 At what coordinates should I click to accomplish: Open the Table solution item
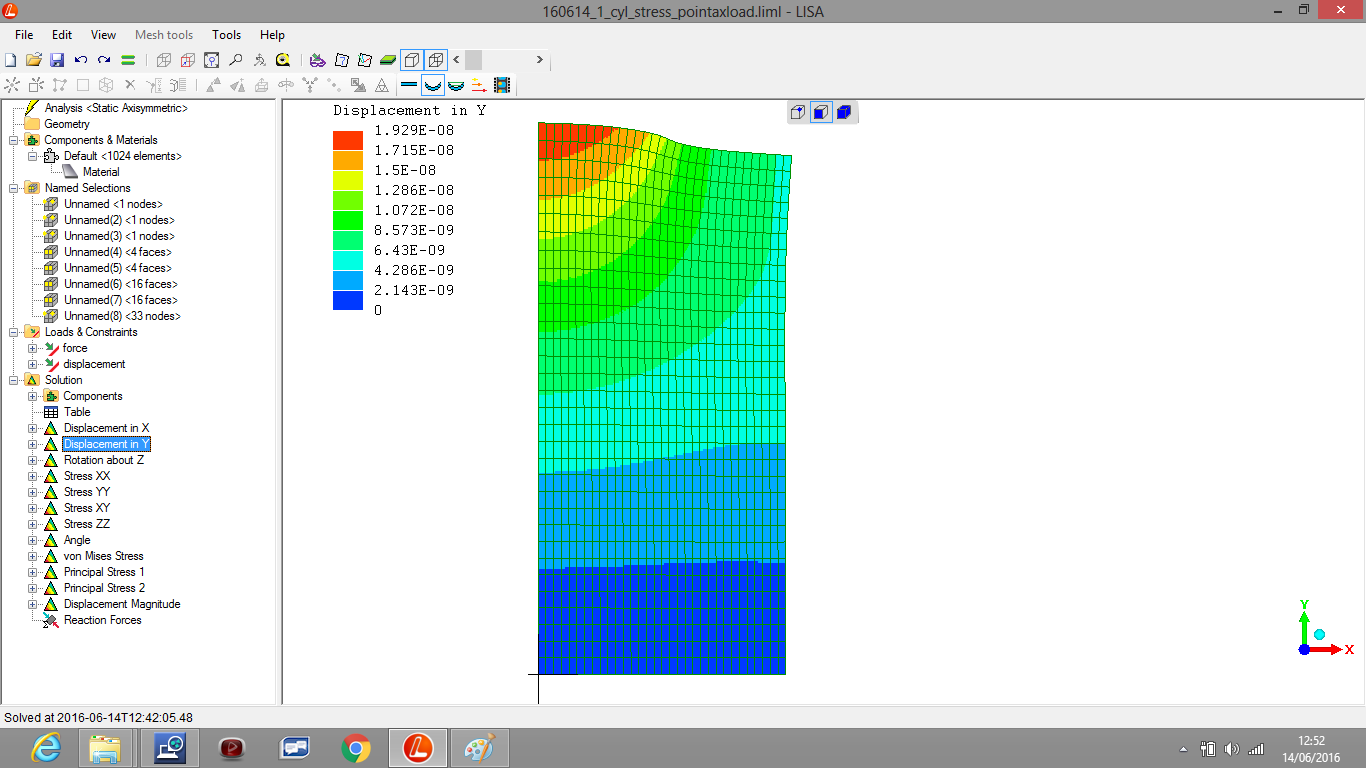tap(77, 412)
